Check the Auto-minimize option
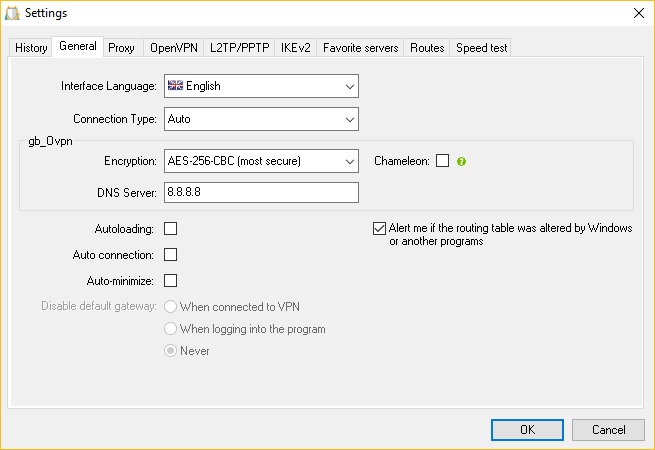Image resolution: width=655 pixels, height=450 pixels. click(170, 280)
